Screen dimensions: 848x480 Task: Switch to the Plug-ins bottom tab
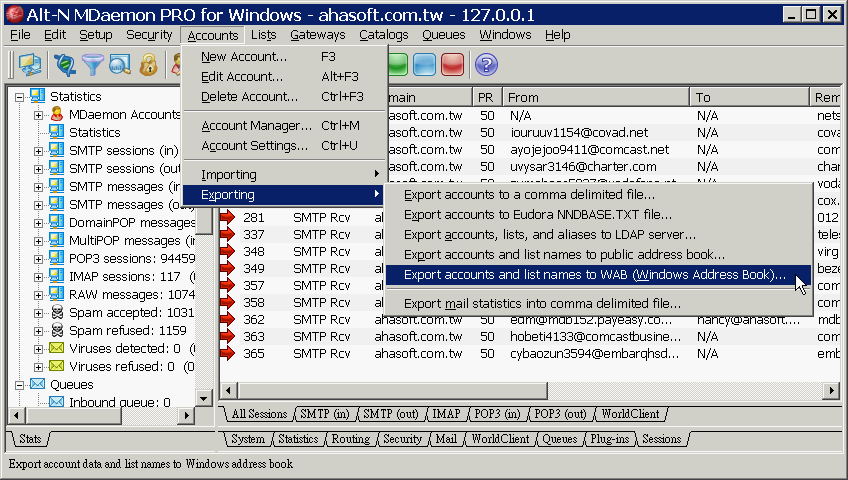coord(610,439)
